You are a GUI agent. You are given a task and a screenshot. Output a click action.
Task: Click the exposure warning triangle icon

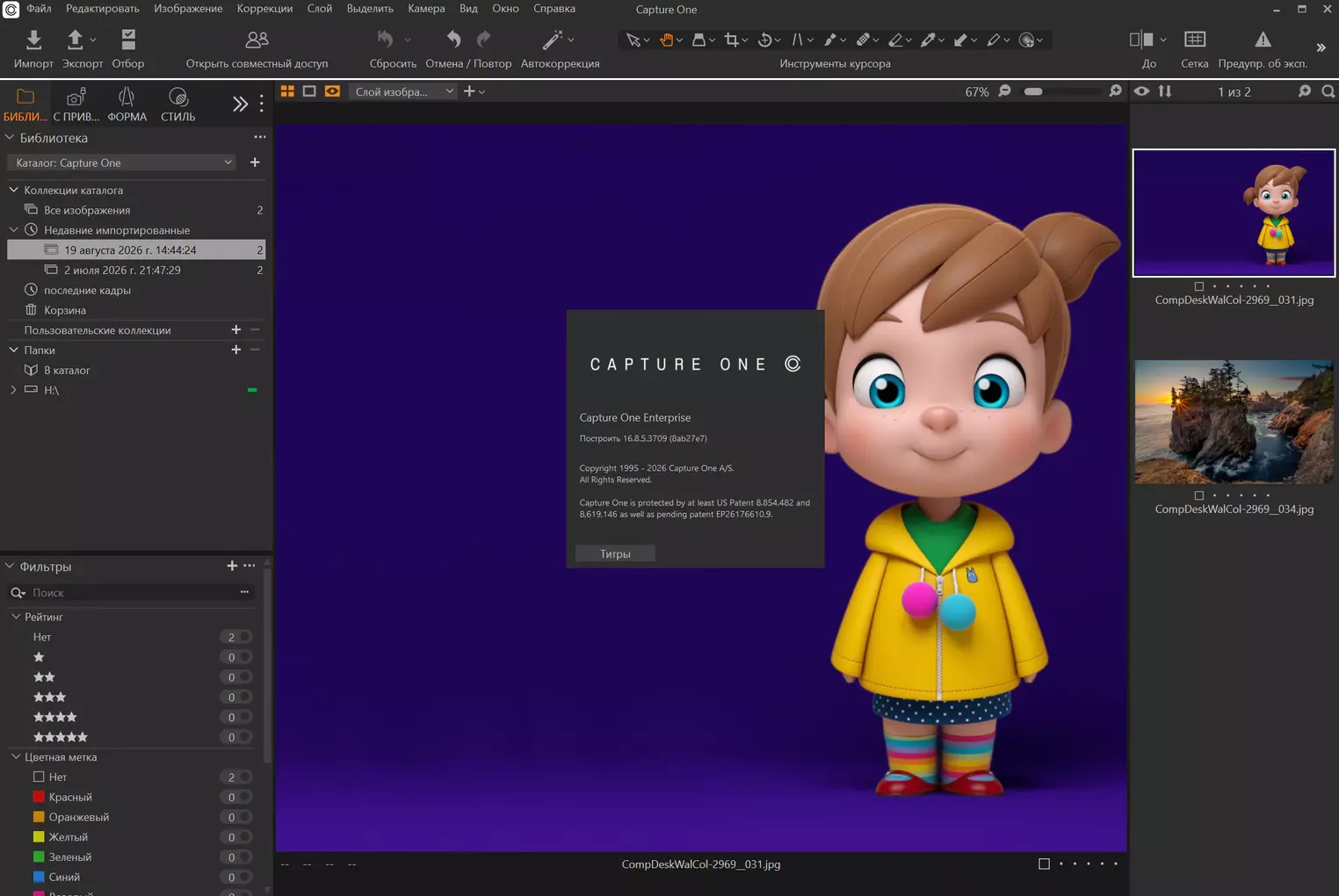1263,40
